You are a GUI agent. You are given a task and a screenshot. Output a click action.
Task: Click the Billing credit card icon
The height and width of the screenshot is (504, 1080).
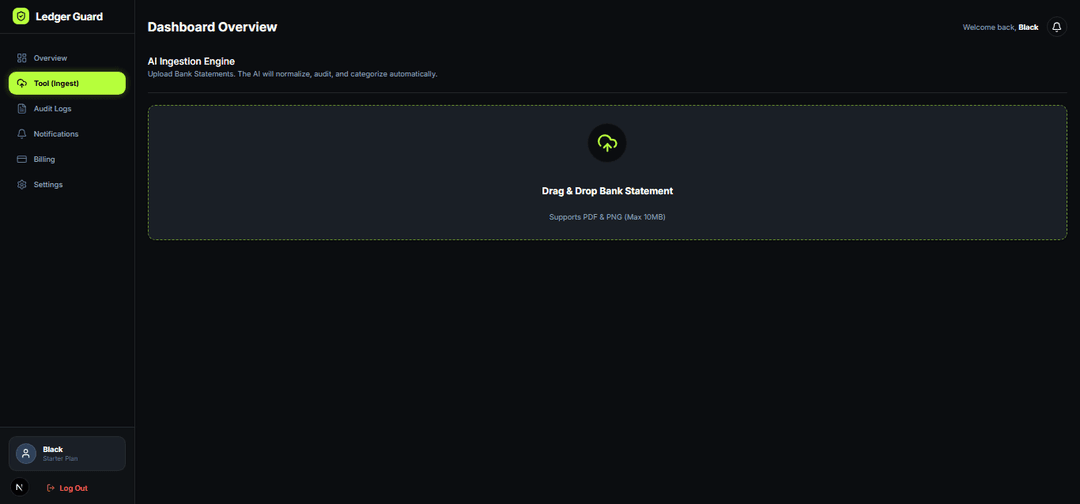(22, 159)
